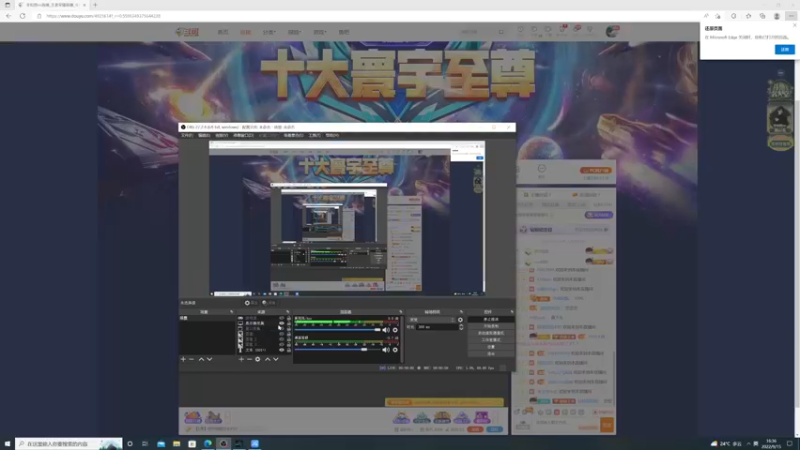
Task: Open the 分类 dropdown in the Douyu navigation
Action: tap(269, 32)
